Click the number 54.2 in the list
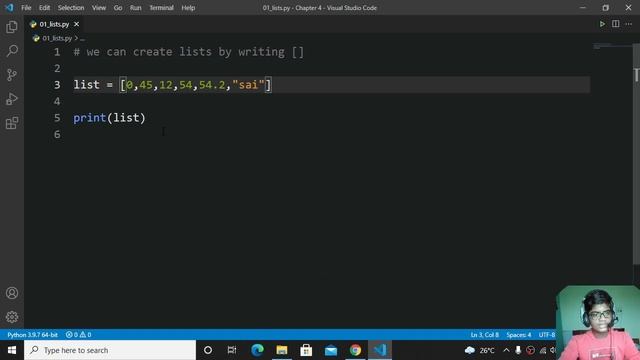 tap(212, 85)
